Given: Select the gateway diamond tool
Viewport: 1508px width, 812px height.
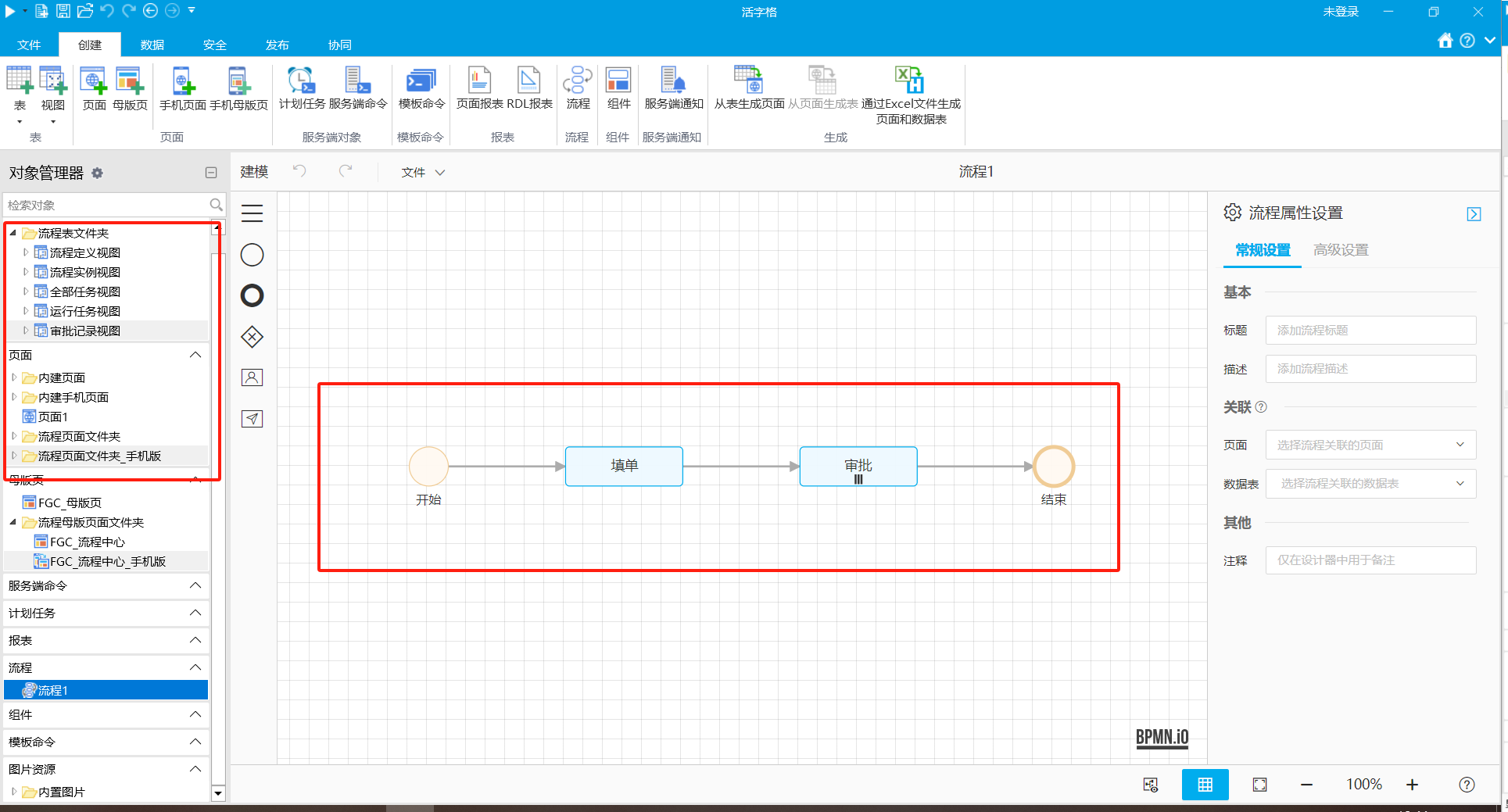Looking at the screenshot, I should pos(252,337).
